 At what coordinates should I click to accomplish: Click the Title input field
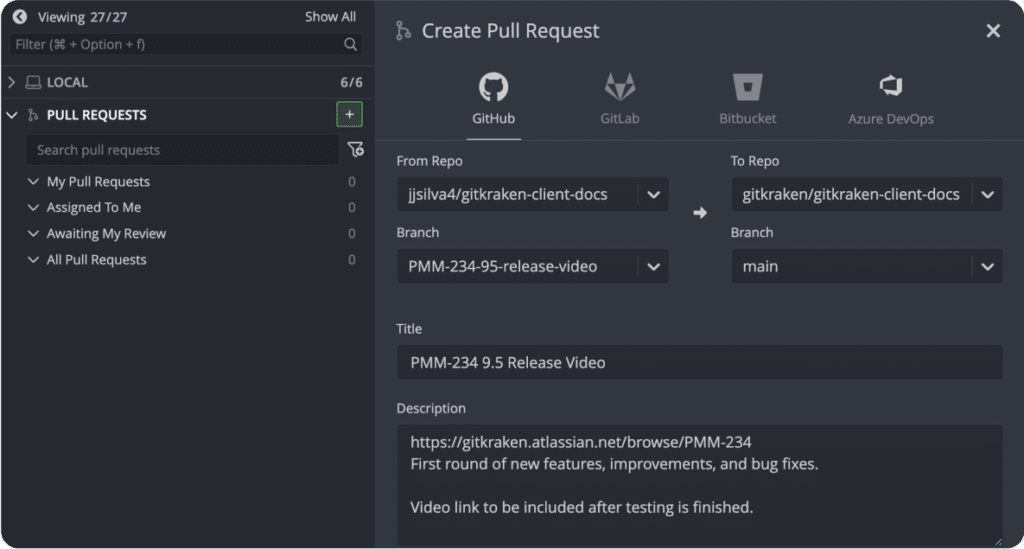point(699,362)
